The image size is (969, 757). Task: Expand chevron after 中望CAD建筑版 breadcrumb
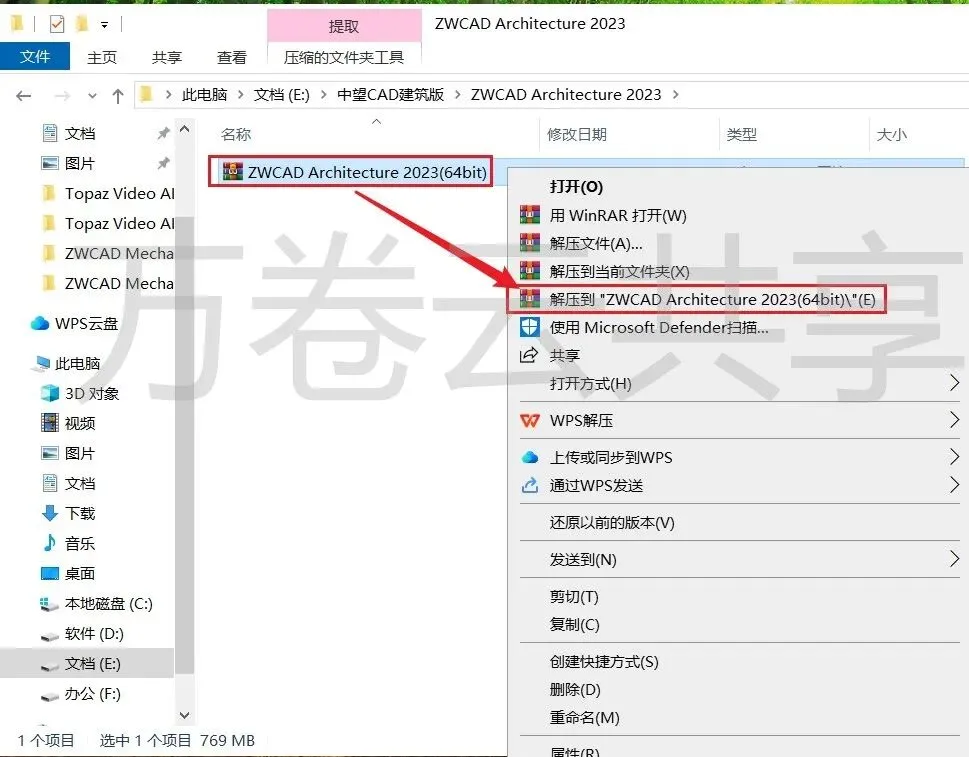click(457, 95)
